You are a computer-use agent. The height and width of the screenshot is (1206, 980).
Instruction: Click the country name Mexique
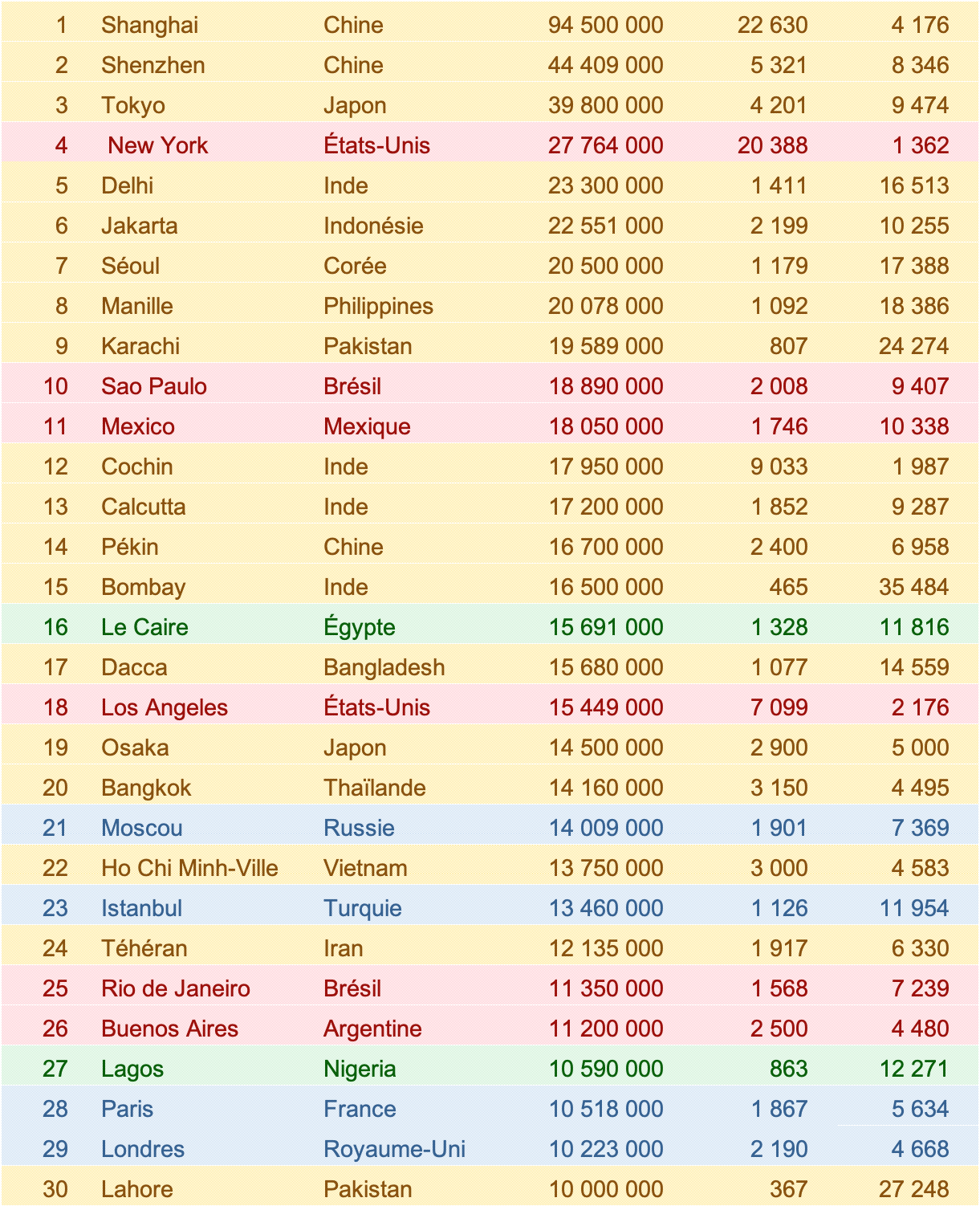click(x=367, y=426)
